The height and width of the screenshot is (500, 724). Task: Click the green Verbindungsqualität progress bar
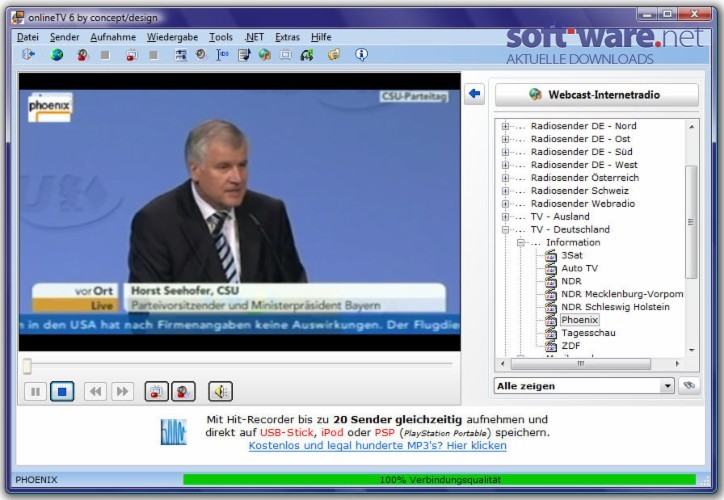point(440,480)
